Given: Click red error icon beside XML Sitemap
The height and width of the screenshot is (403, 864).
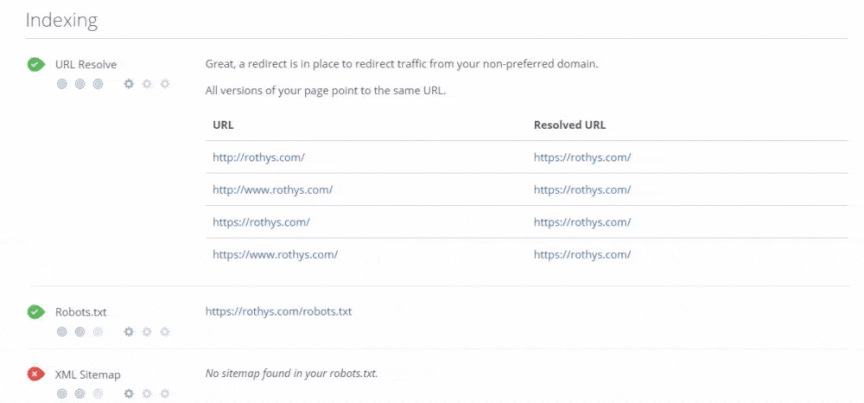Looking at the screenshot, I should coord(36,374).
